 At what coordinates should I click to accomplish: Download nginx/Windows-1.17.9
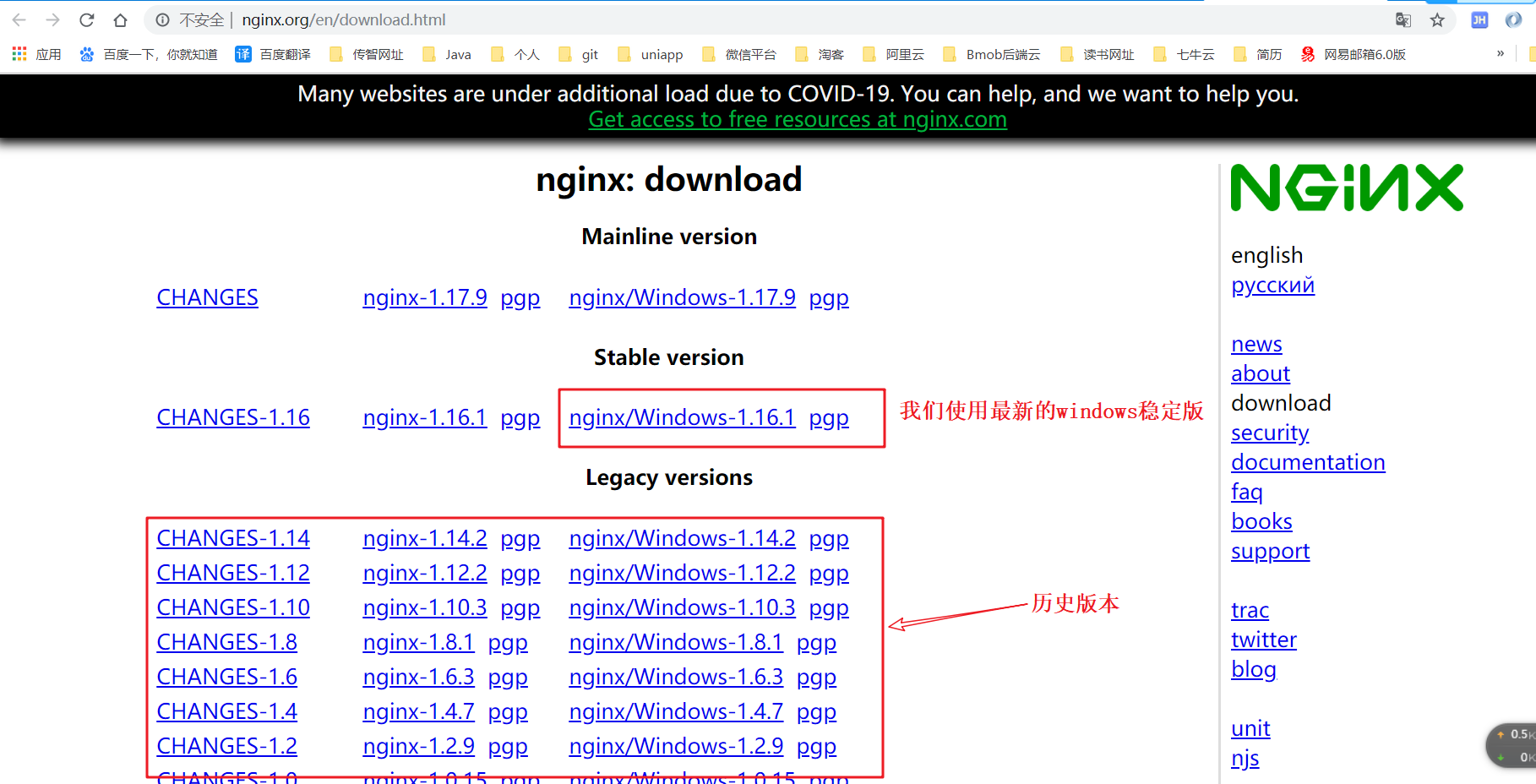coord(682,297)
